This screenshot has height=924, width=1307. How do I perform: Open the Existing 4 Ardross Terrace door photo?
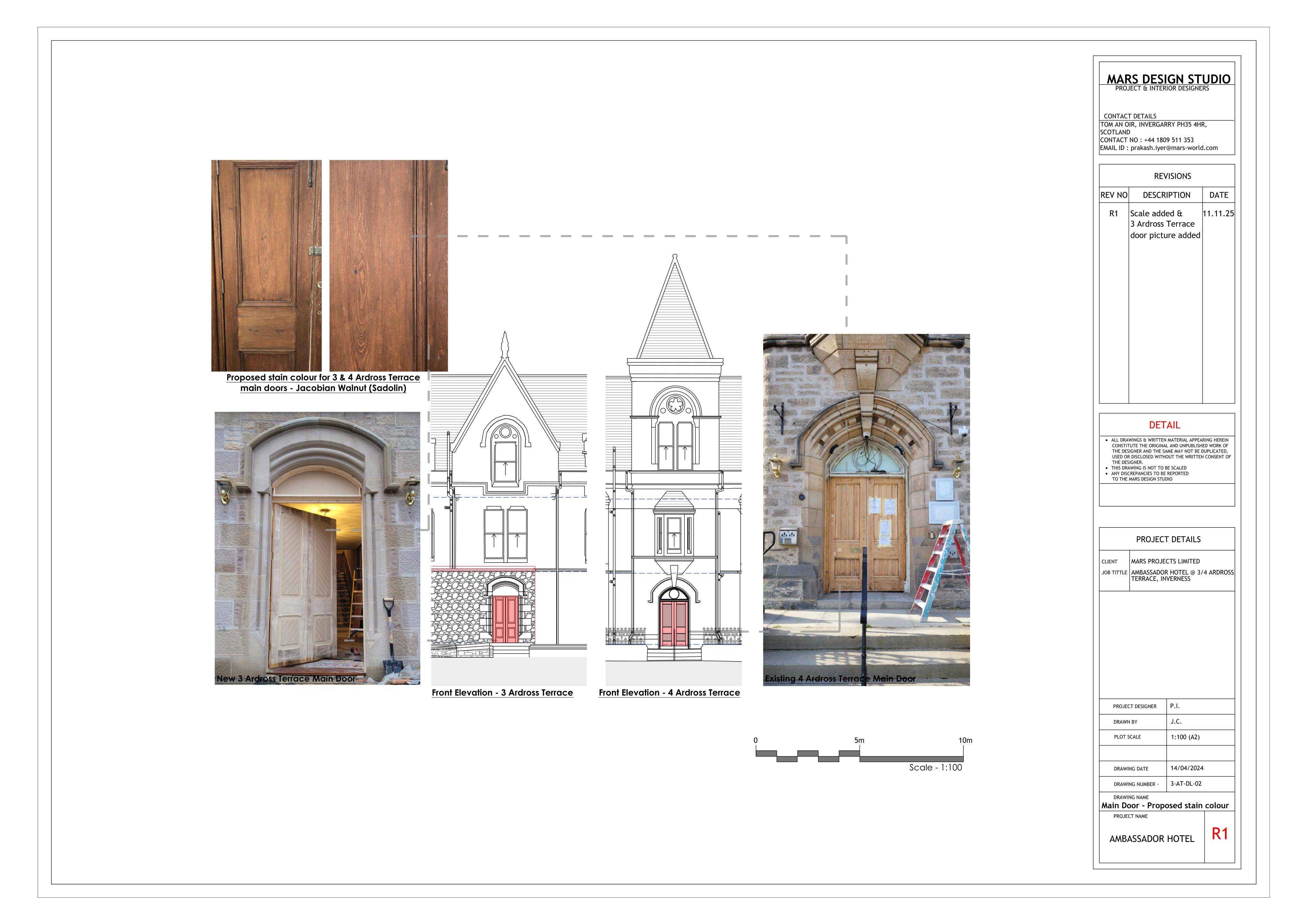[866, 510]
